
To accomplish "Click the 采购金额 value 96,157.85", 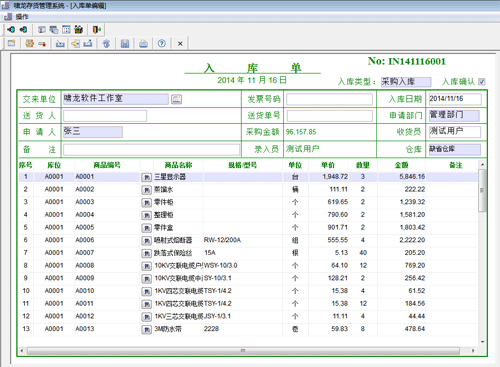I will [x=301, y=132].
